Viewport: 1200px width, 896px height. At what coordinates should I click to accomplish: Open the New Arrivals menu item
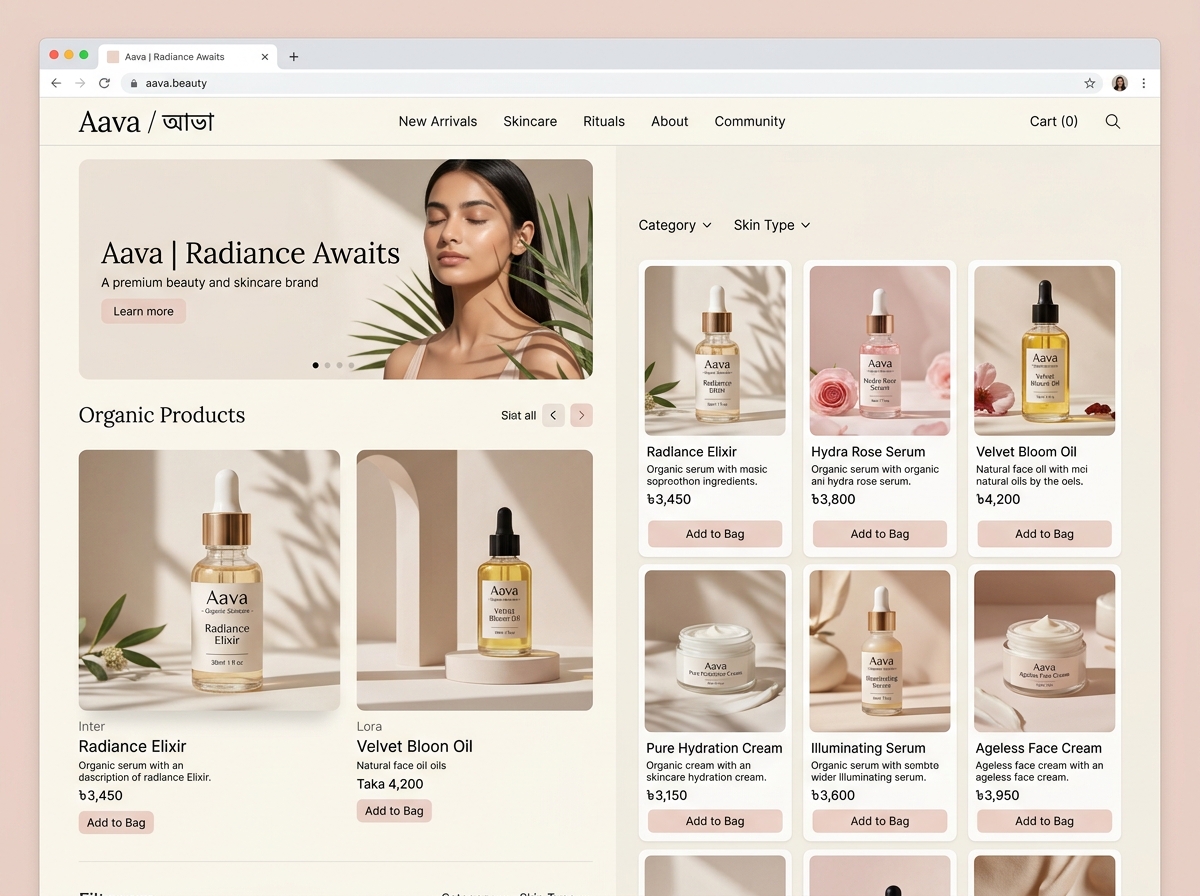[x=438, y=121]
